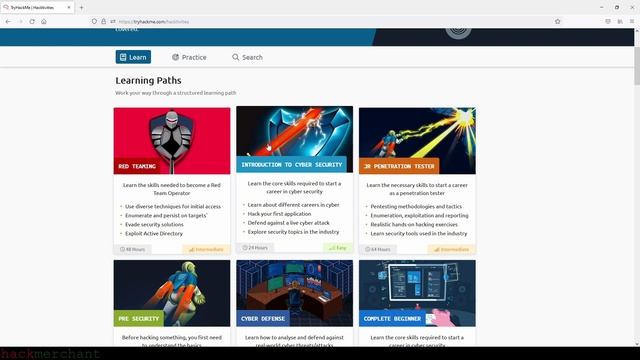Screen dimensions: 640x360
Task: Click 'Defend against a live cyber attack' bullet
Action: 289,223
